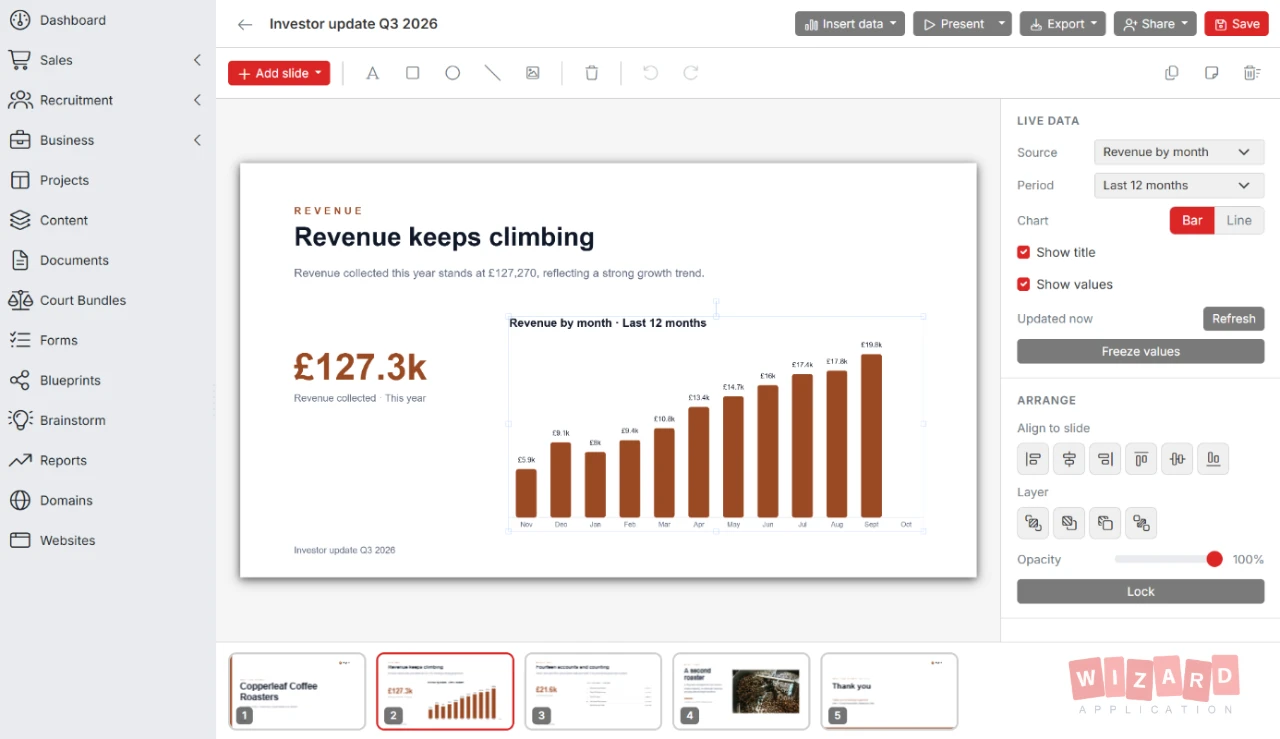Open Court Bundles in the sidebar
The width and height of the screenshot is (1280, 739).
tap(108, 300)
